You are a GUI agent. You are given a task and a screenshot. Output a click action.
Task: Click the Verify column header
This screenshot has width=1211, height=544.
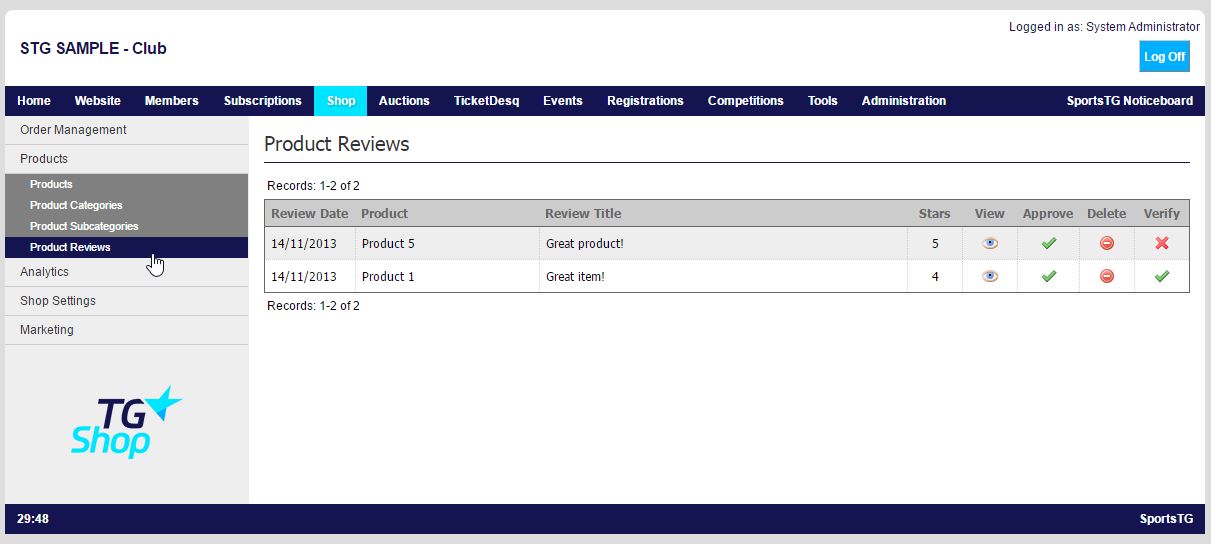(x=1162, y=214)
